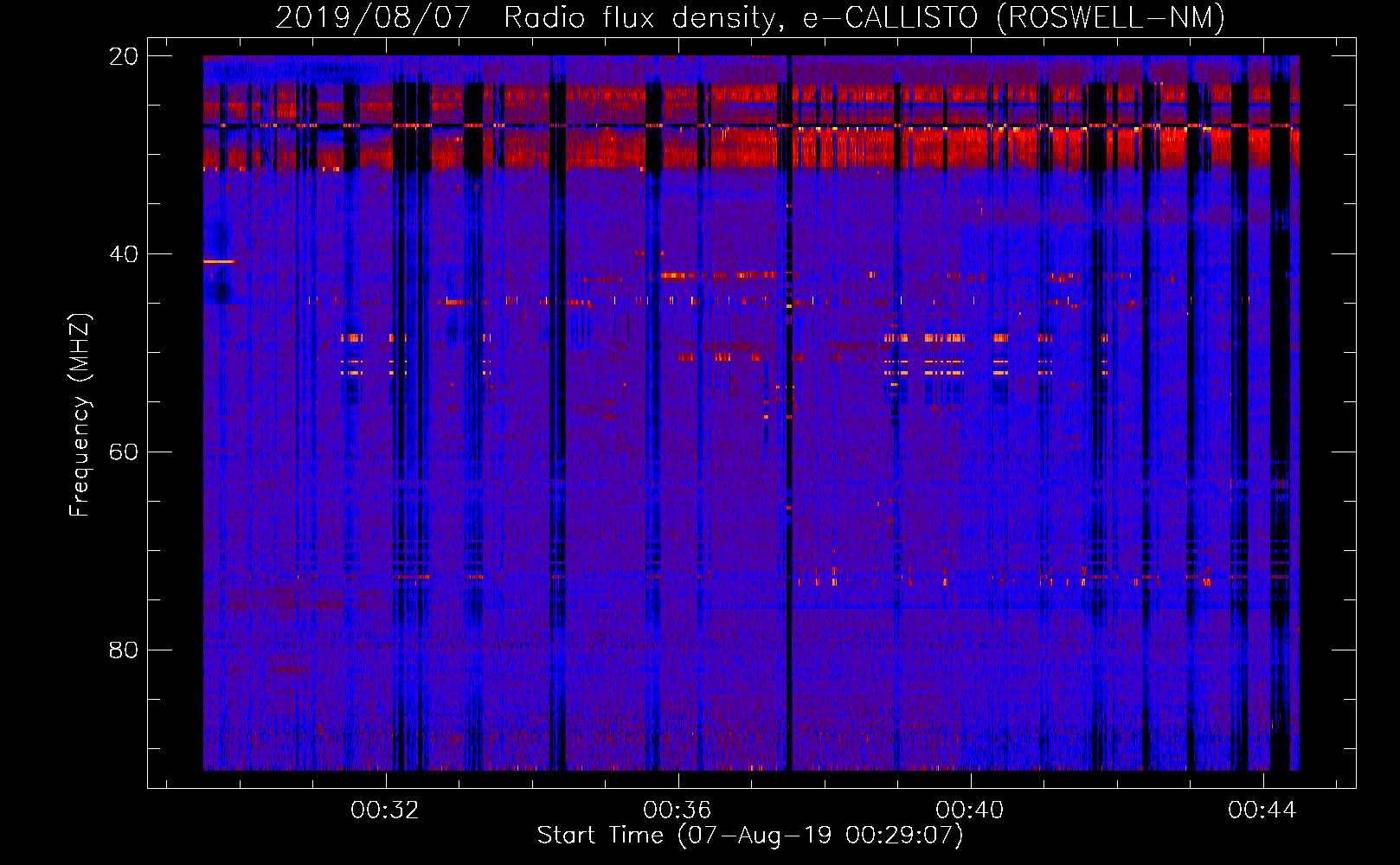The image size is (1400, 865).
Task: Click the time tick label '00:44'
Action: (x=1262, y=810)
